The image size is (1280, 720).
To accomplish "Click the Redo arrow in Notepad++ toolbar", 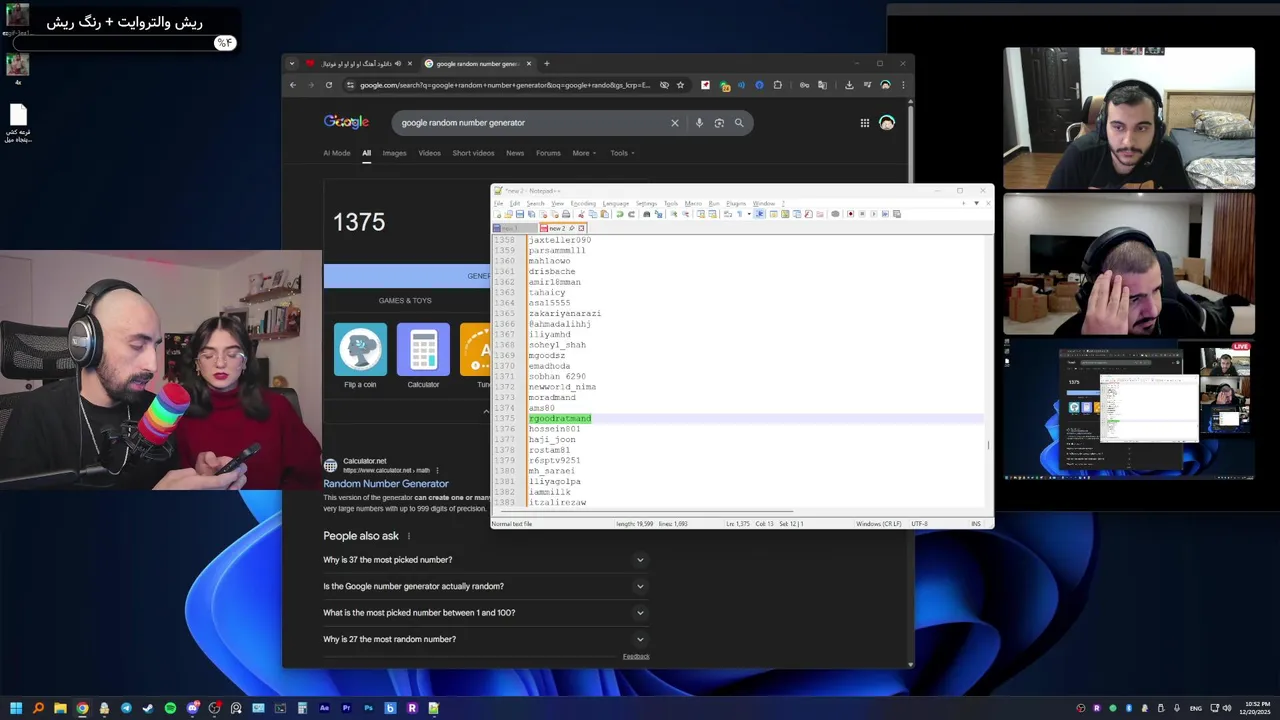I will point(631,214).
